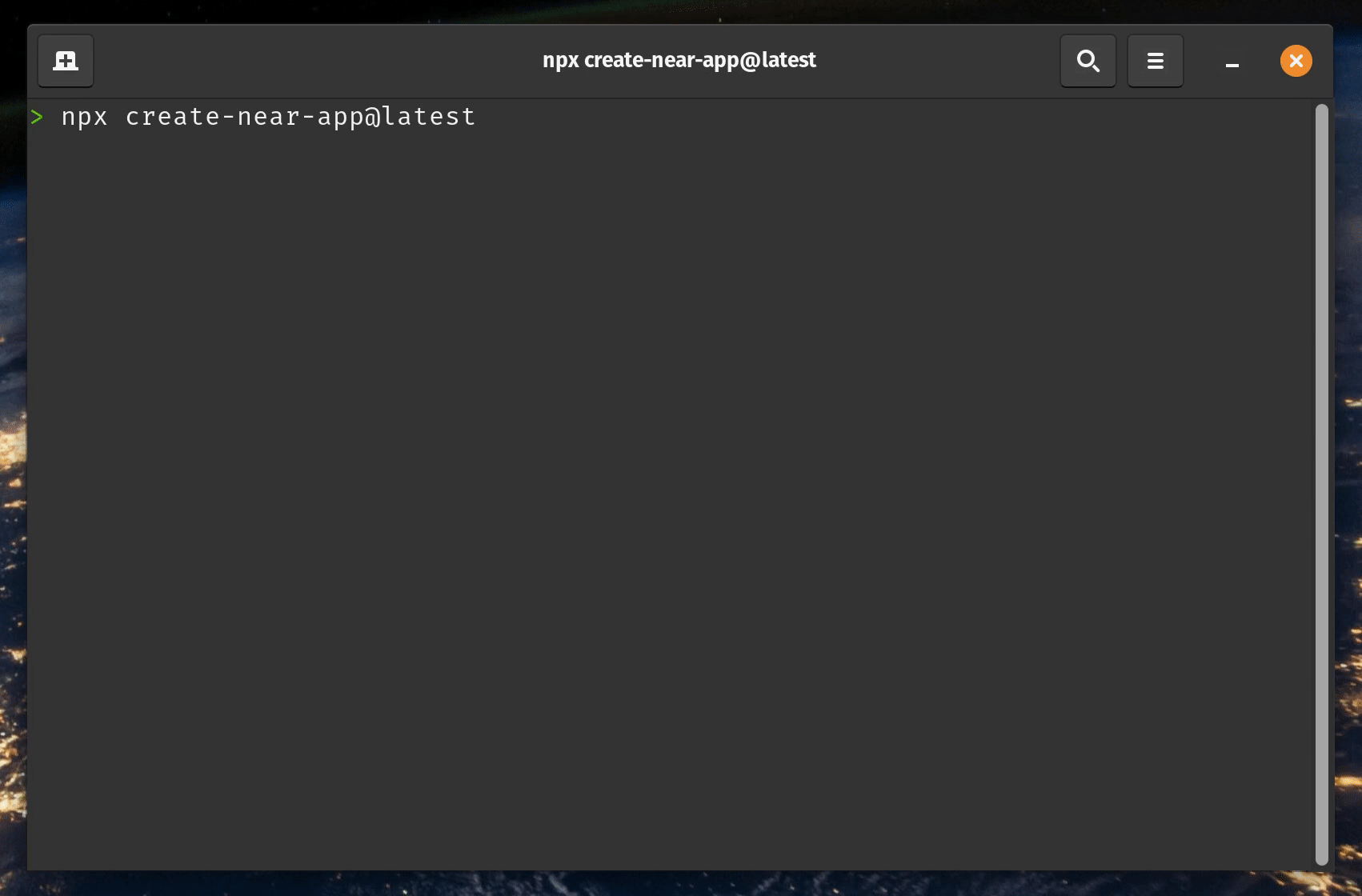Viewport: 1362px width, 896px height.
Task: Click desktop wallpaper strip above the window
Action: tap(680, 11)
